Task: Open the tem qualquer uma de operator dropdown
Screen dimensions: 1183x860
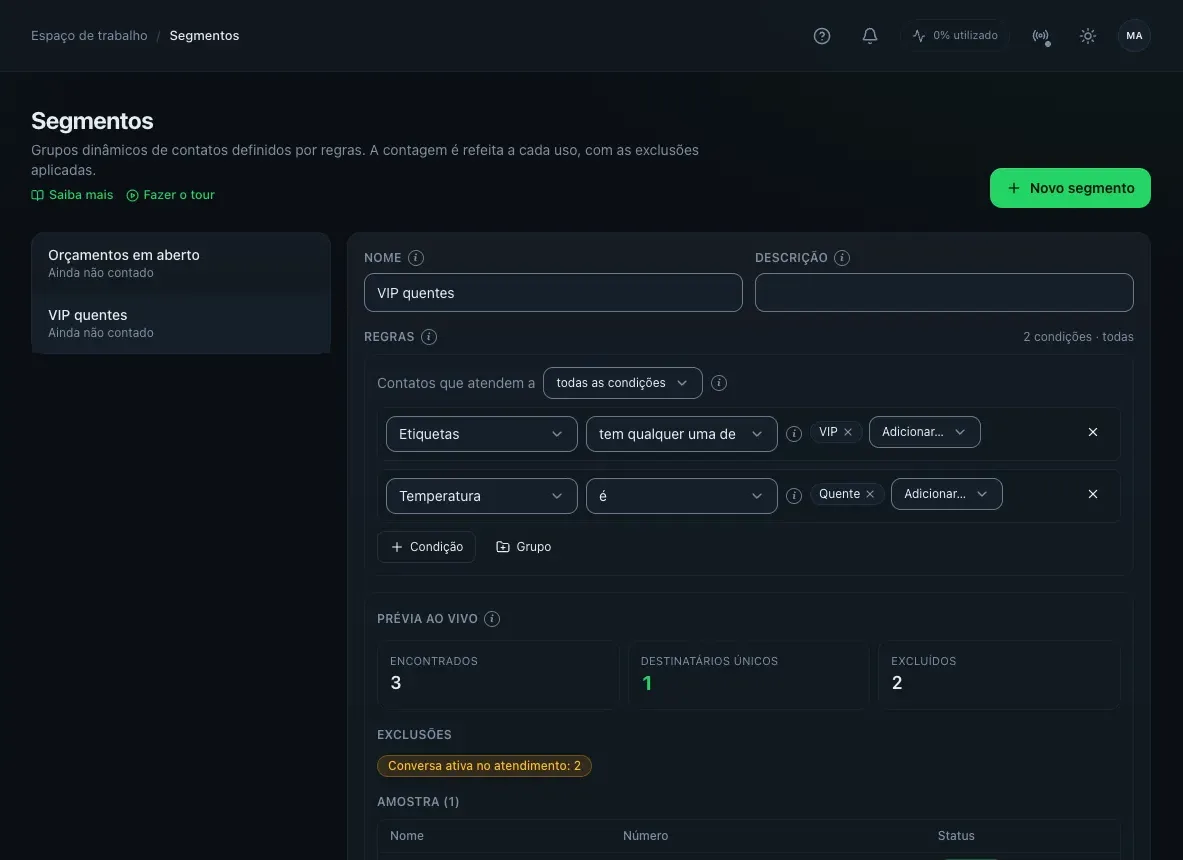Action: [681, 434]
